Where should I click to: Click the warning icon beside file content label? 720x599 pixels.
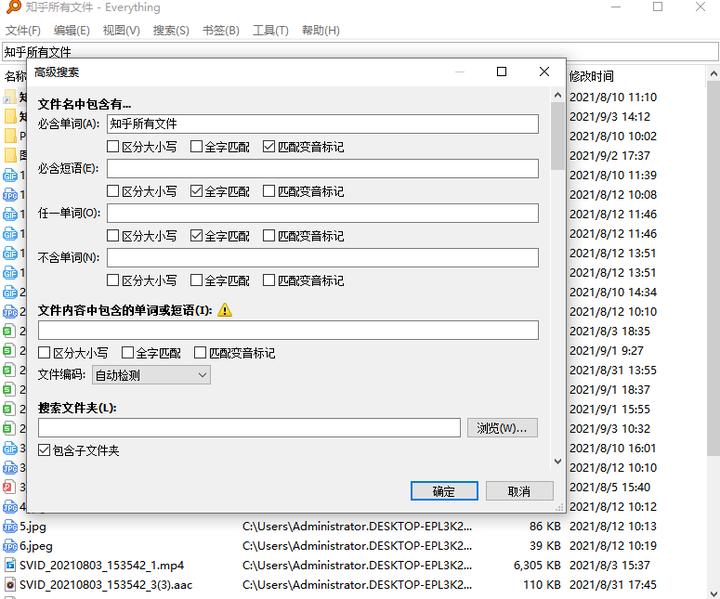tap(225, 310)
